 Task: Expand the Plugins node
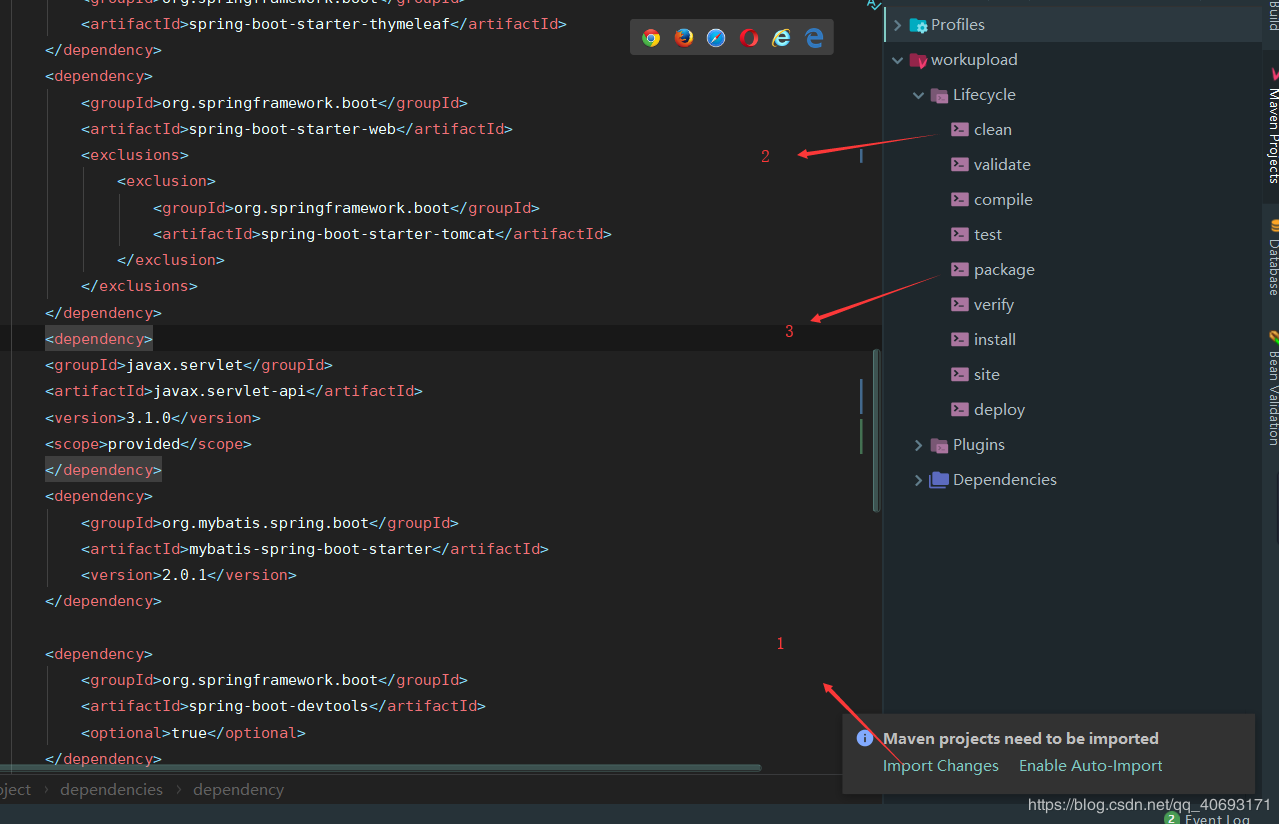918,445
